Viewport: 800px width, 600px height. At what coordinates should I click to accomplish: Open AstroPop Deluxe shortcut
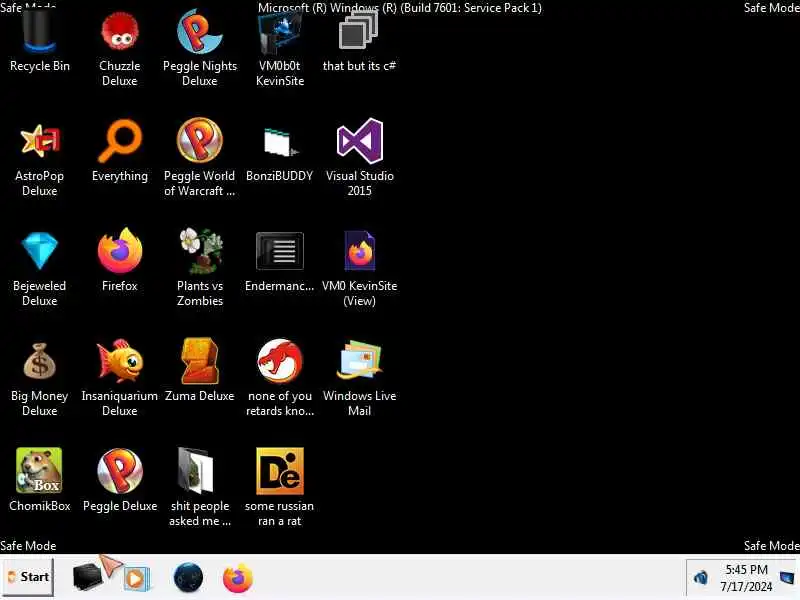[x=40, y=141]
